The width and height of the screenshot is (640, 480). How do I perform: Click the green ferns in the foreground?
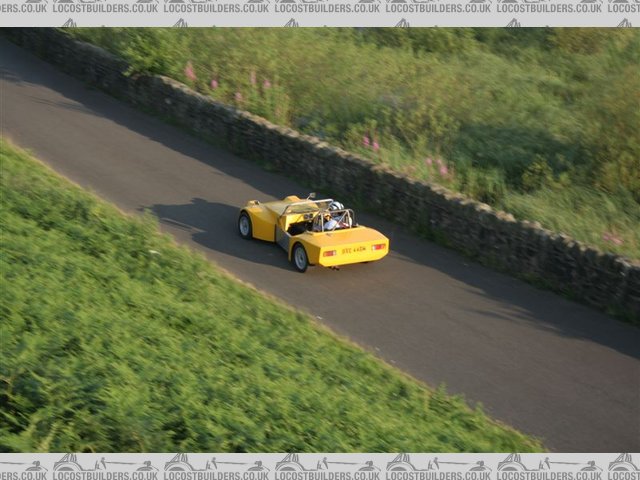[x=150, y=350]
